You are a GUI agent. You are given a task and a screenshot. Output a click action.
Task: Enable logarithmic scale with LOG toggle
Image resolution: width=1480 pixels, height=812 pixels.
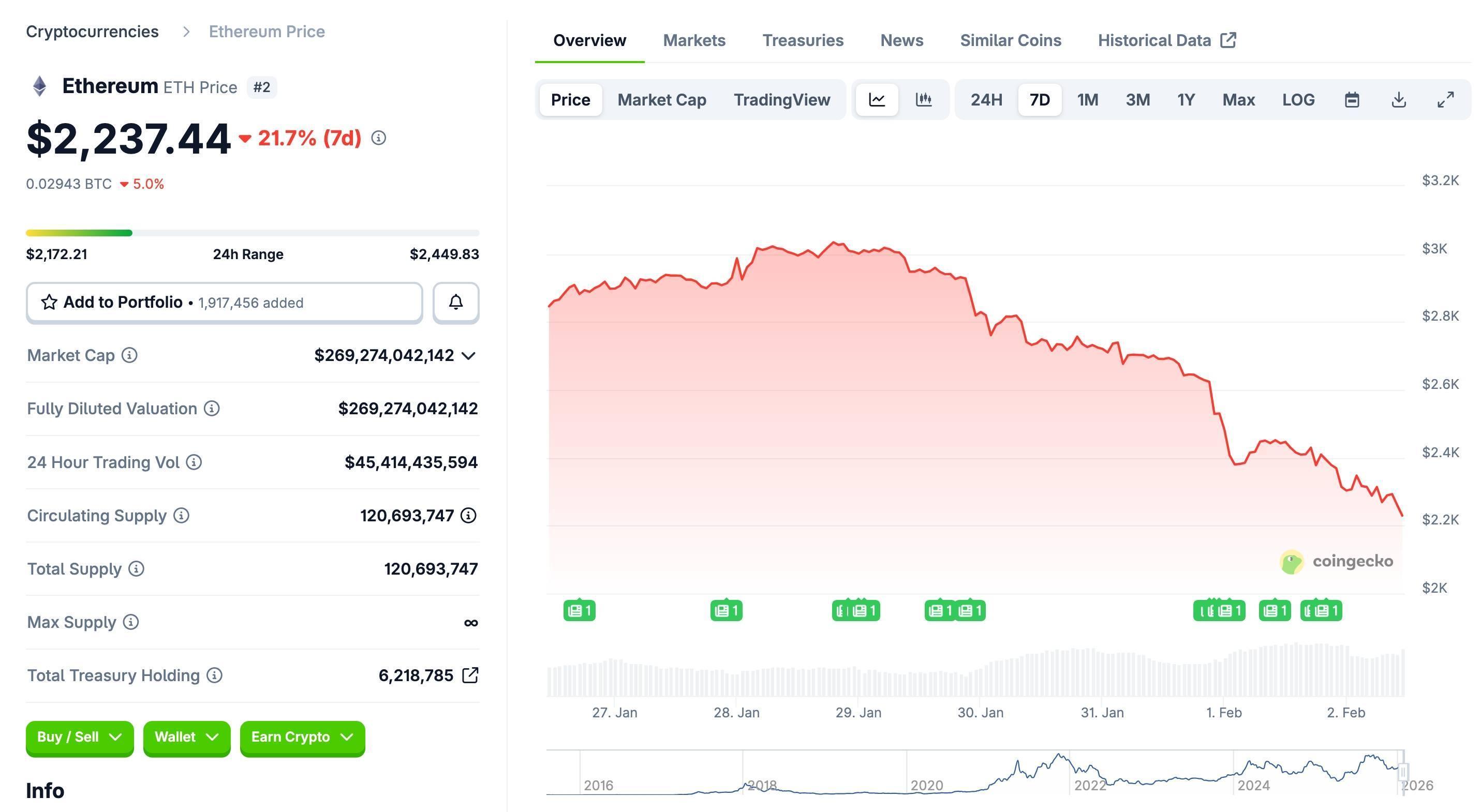1298,99
